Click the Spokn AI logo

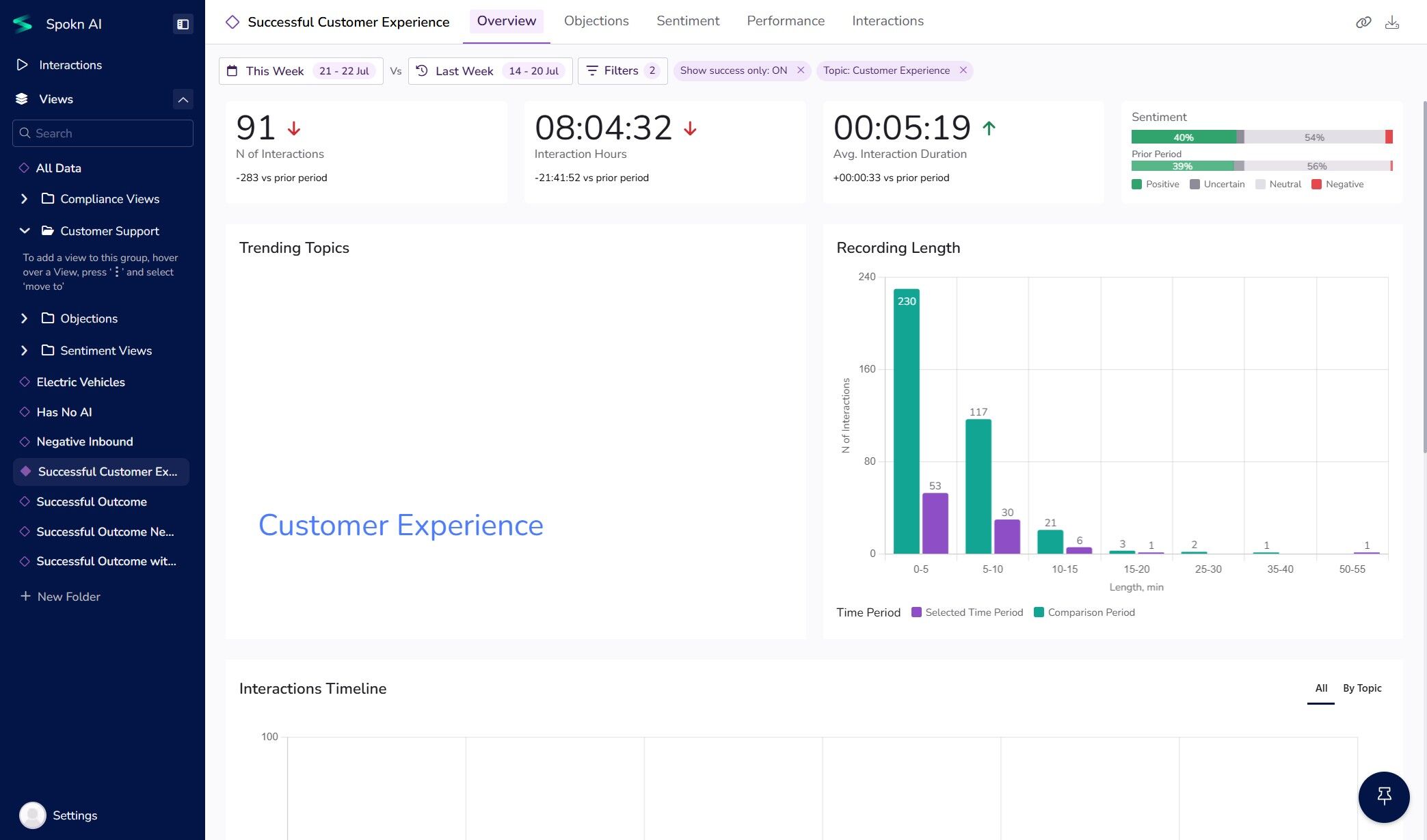[23, 24]
